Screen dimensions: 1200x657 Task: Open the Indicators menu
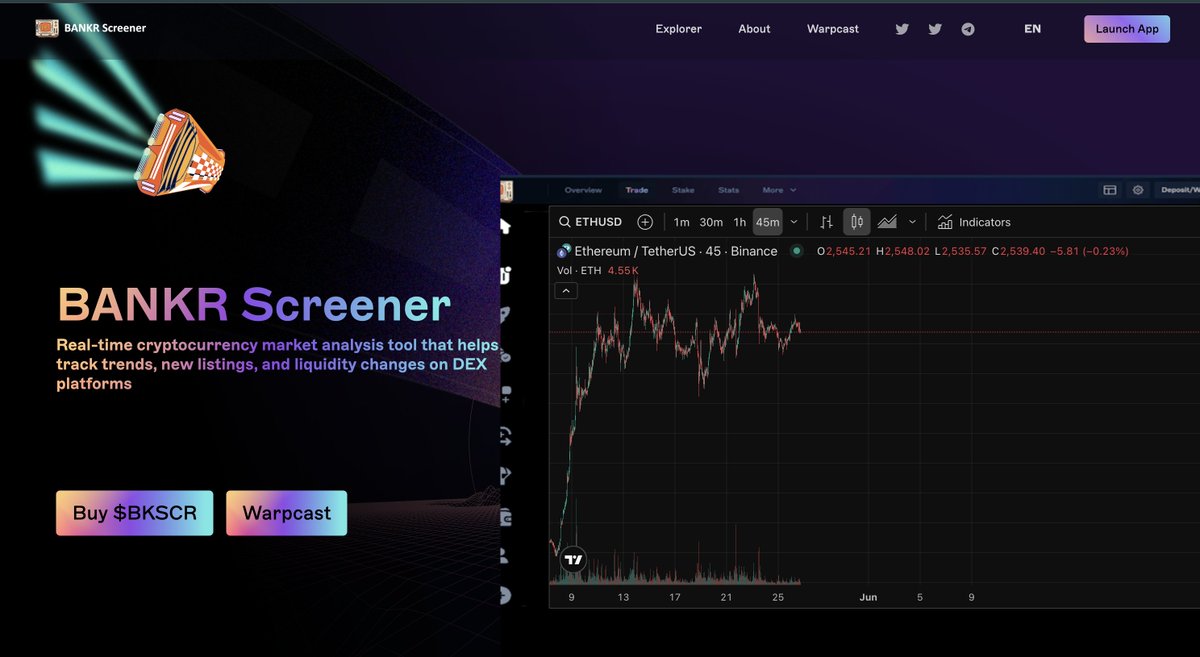point(974,222)
